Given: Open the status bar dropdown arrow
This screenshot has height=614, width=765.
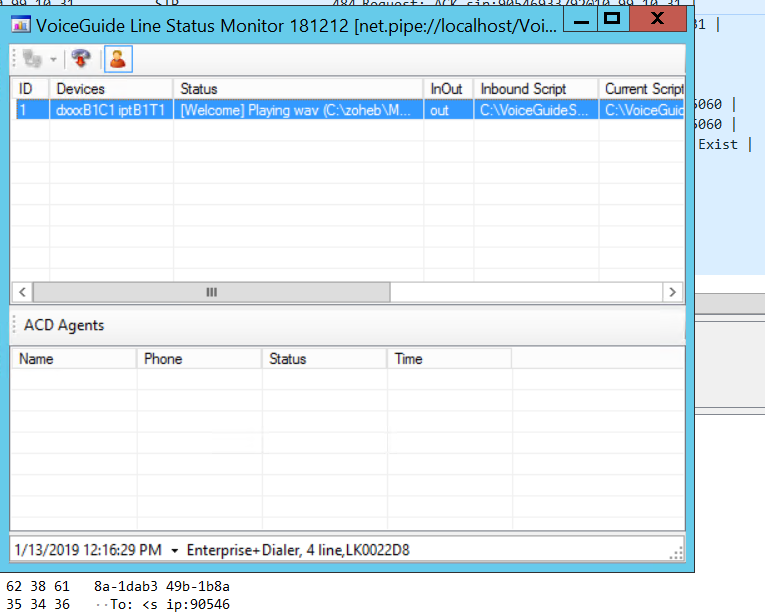Looking at the screenshot, I should pyautogui.click(x=175, y=551).
